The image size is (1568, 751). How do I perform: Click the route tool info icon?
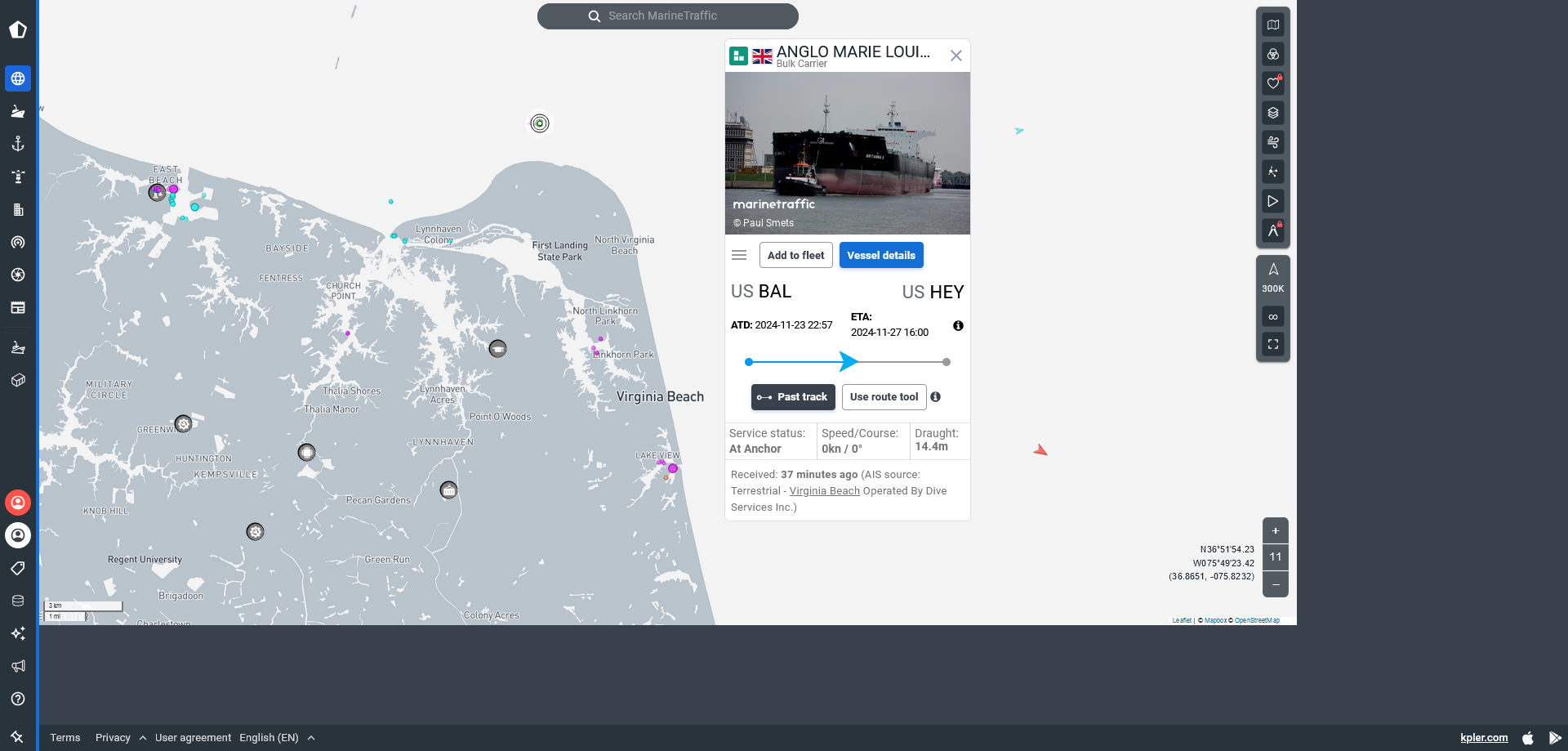click(x=936, y=397)
